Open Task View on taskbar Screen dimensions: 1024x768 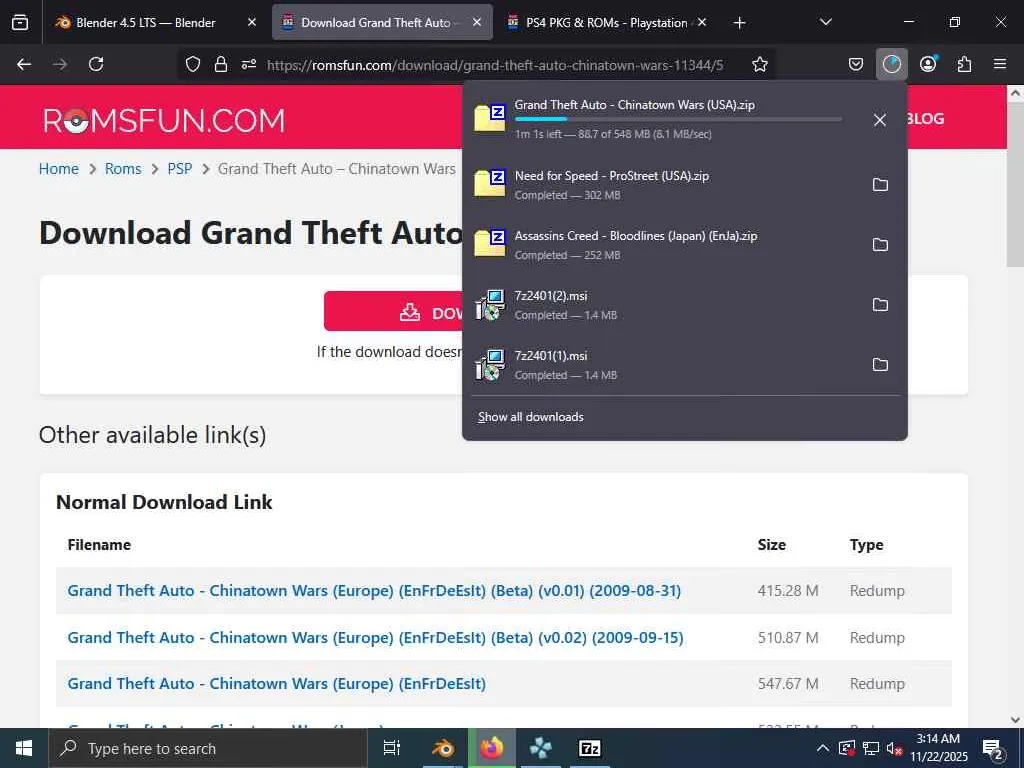tap(391, 748)
